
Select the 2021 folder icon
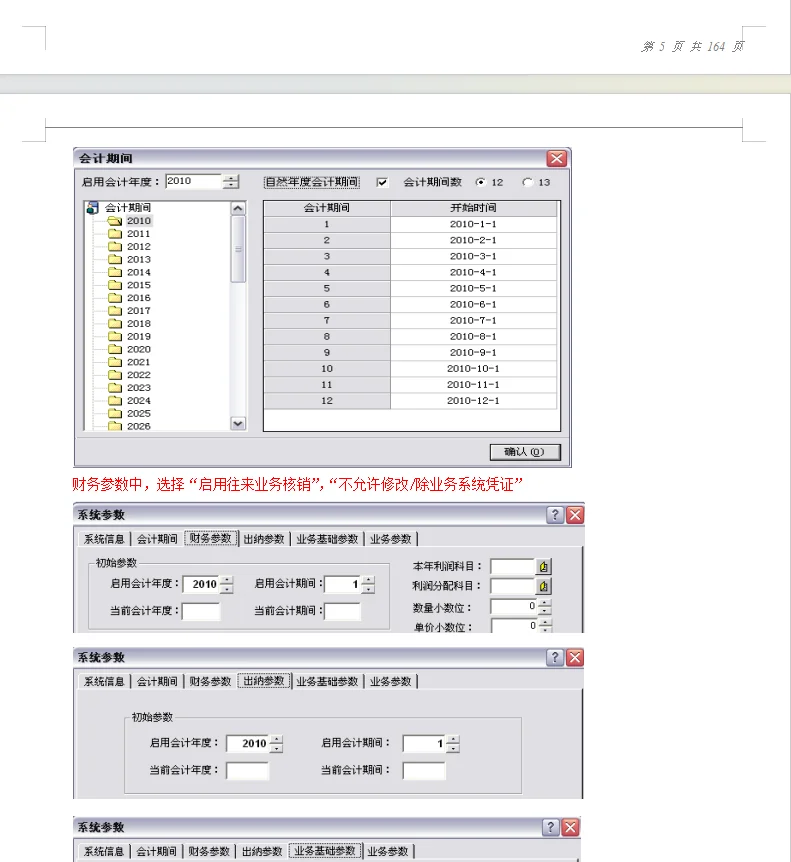[x=115, y=362]
